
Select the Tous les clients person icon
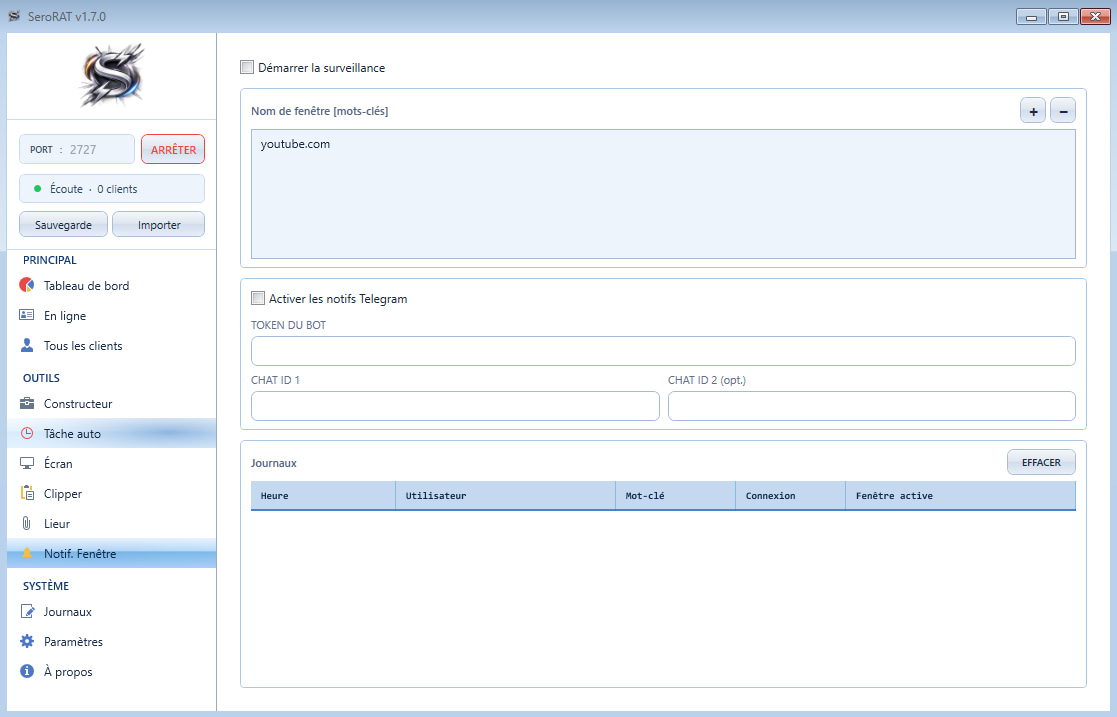point(27,345)
